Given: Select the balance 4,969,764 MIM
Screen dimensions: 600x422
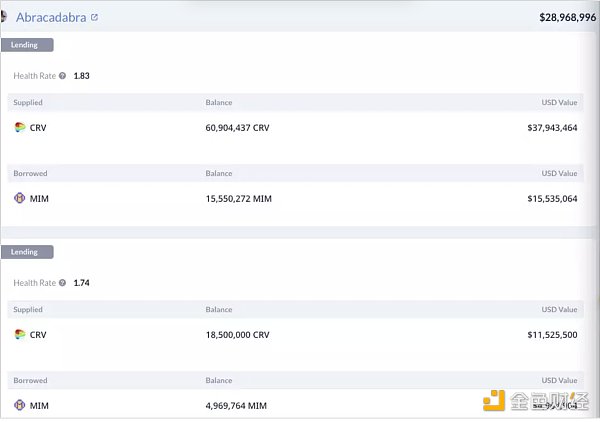Looking at the screenshot, I should [x=236, y=406].
